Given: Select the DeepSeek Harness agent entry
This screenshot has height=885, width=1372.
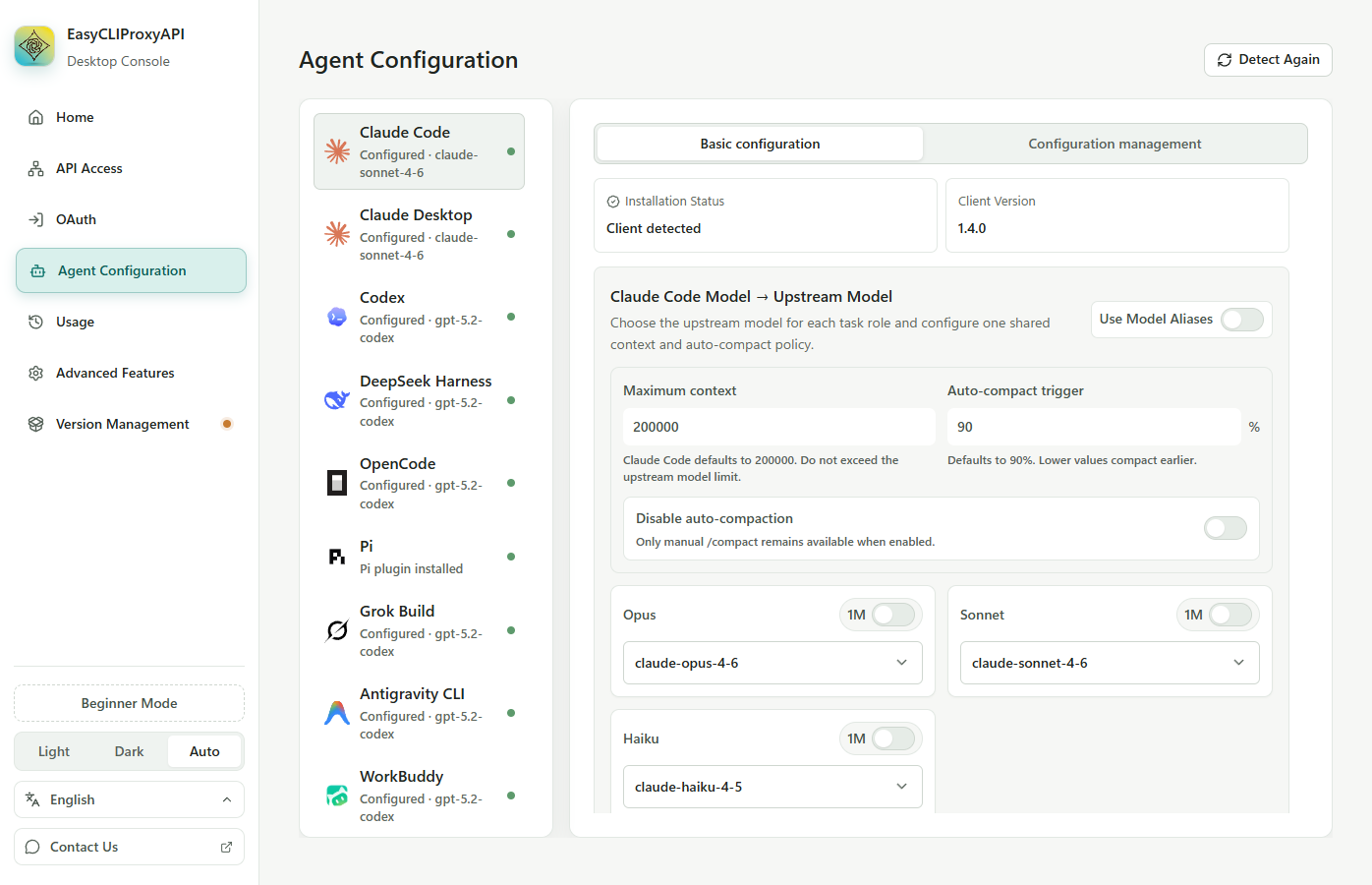Looking at the screenshot, I should (x=419, y=400).
